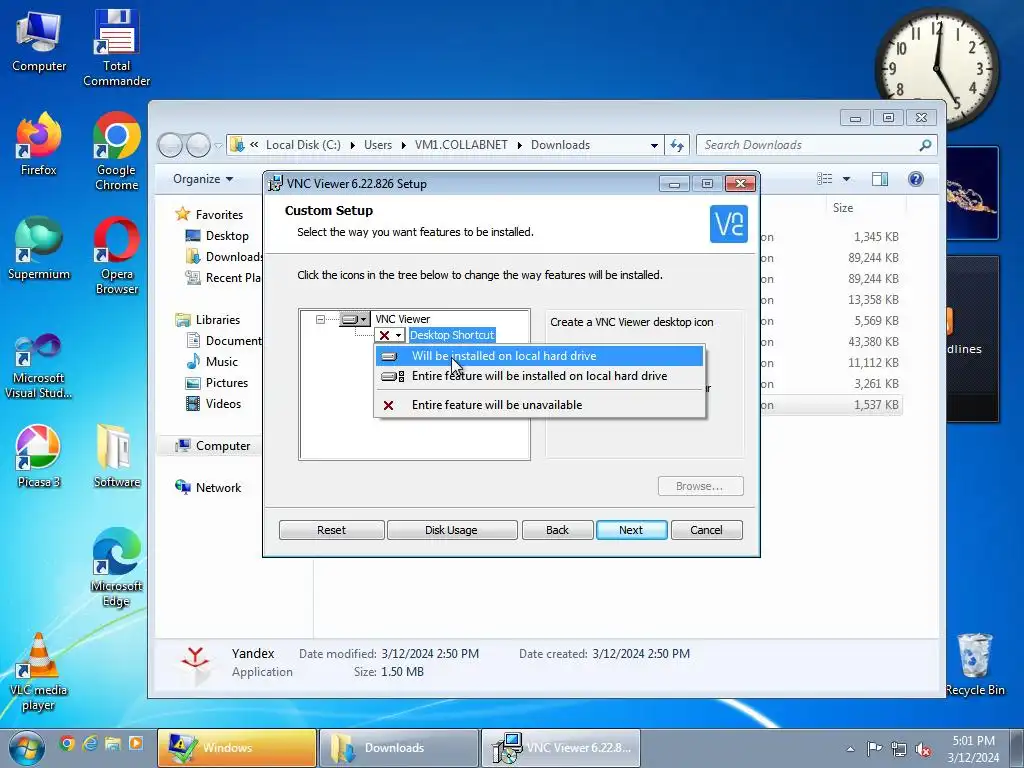Launch Microsoft Edge desktop shortcut
Image resolution: width=1024 pixels, height=768 pixels.
point(116,568)
